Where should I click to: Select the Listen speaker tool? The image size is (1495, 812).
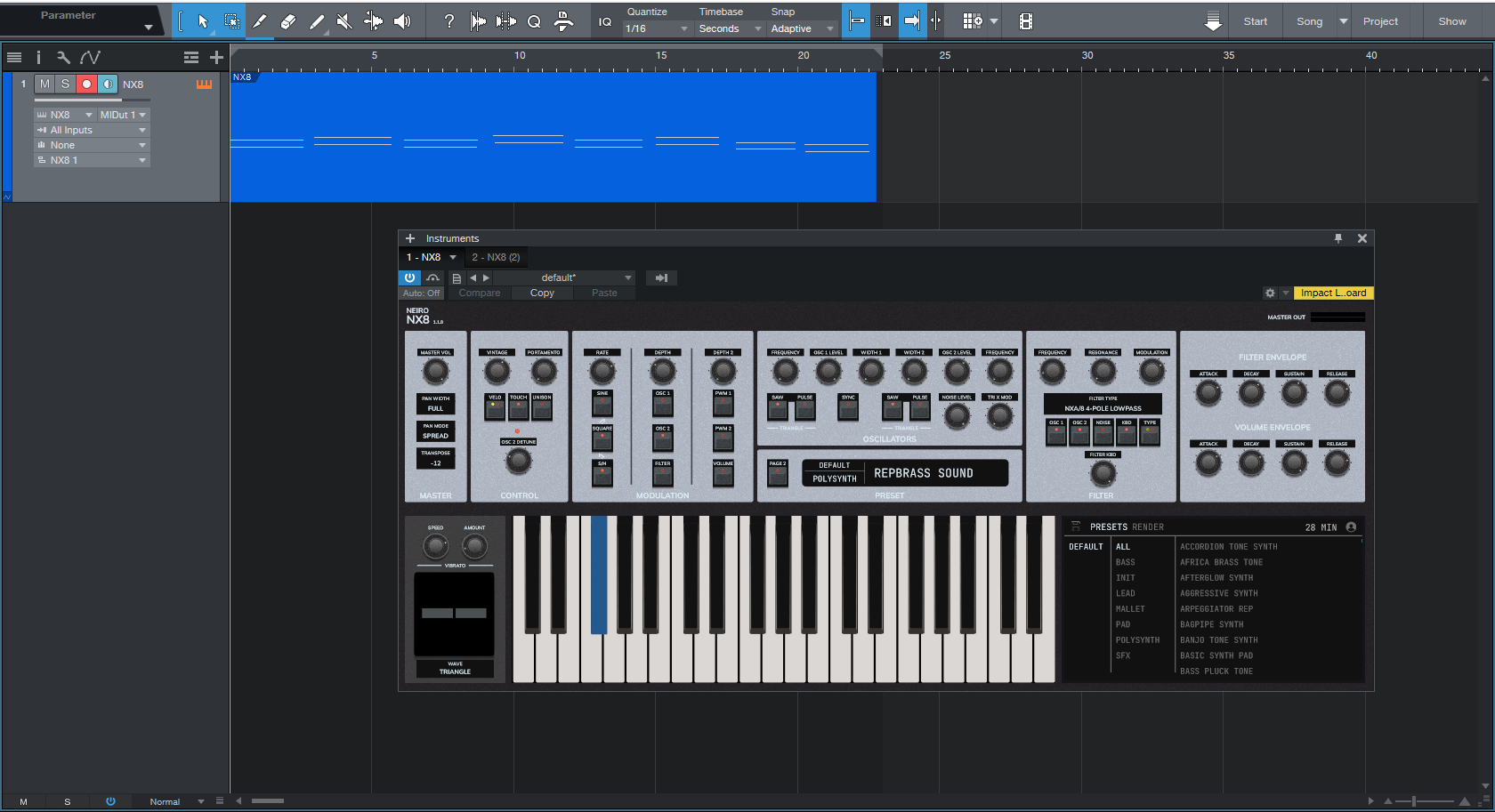402,21
